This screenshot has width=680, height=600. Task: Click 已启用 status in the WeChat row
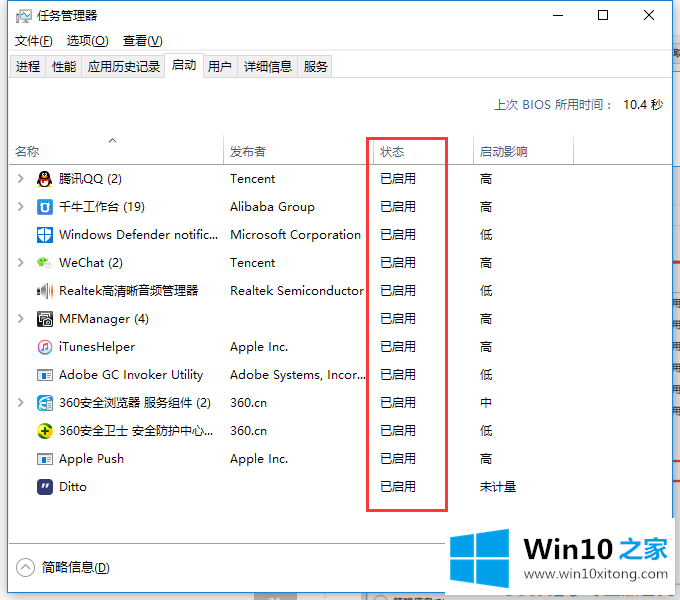click(x=398, y=263)
